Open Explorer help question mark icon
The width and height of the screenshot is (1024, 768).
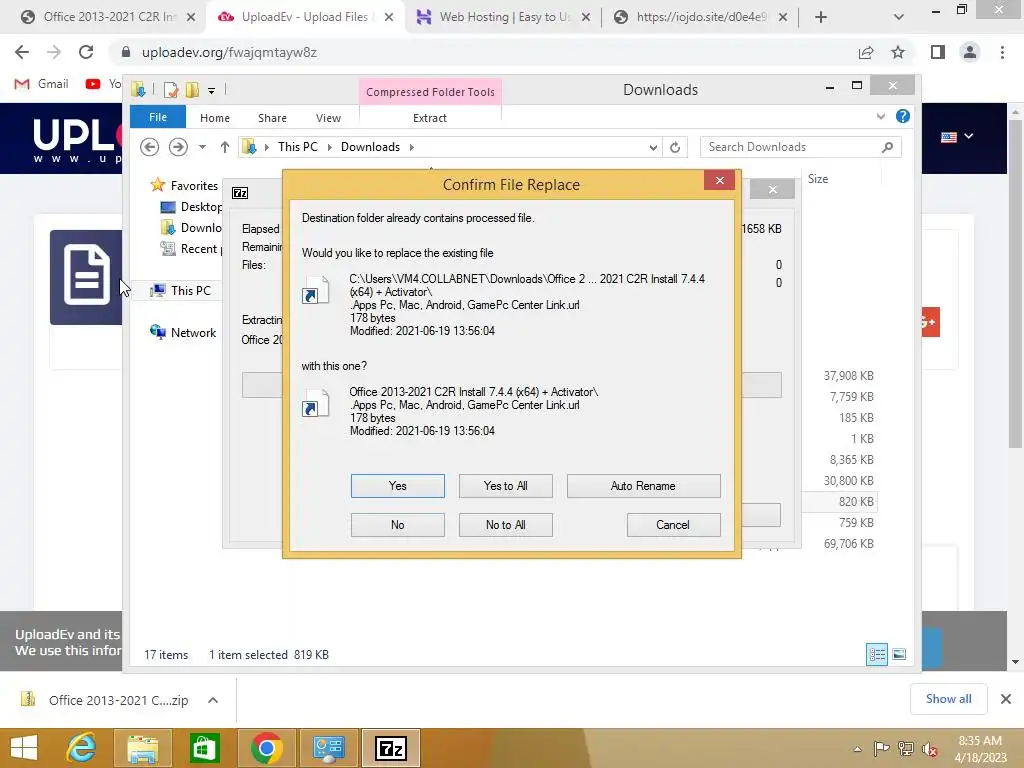[903, 116]
